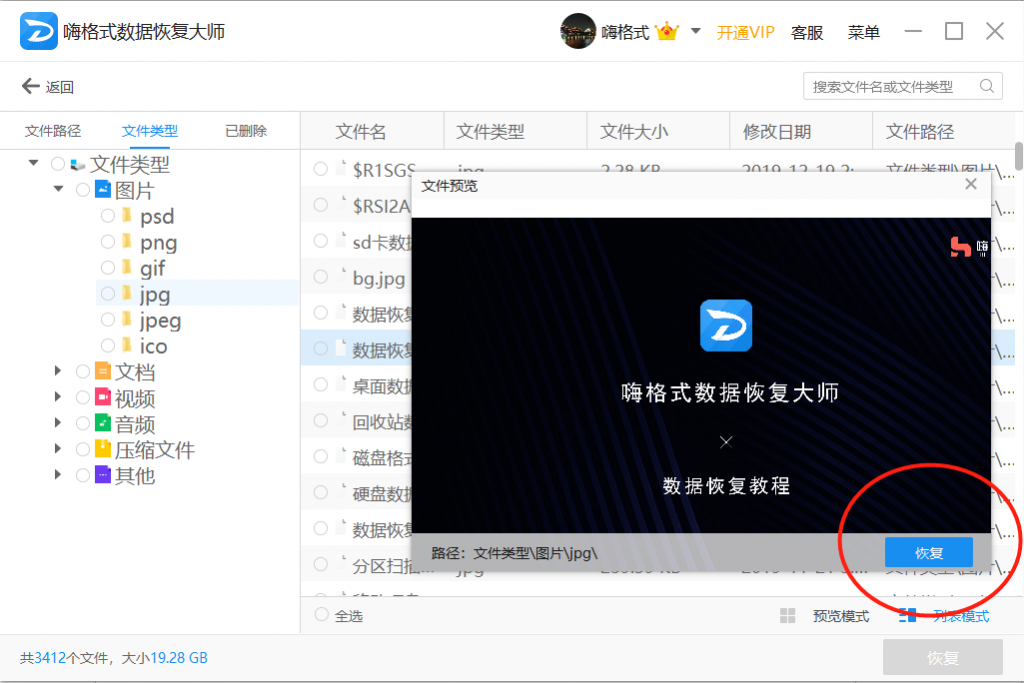Select the gif tree item label
Screen dimensions: 1024x683
pyautogui.click(x=152, y=268)
